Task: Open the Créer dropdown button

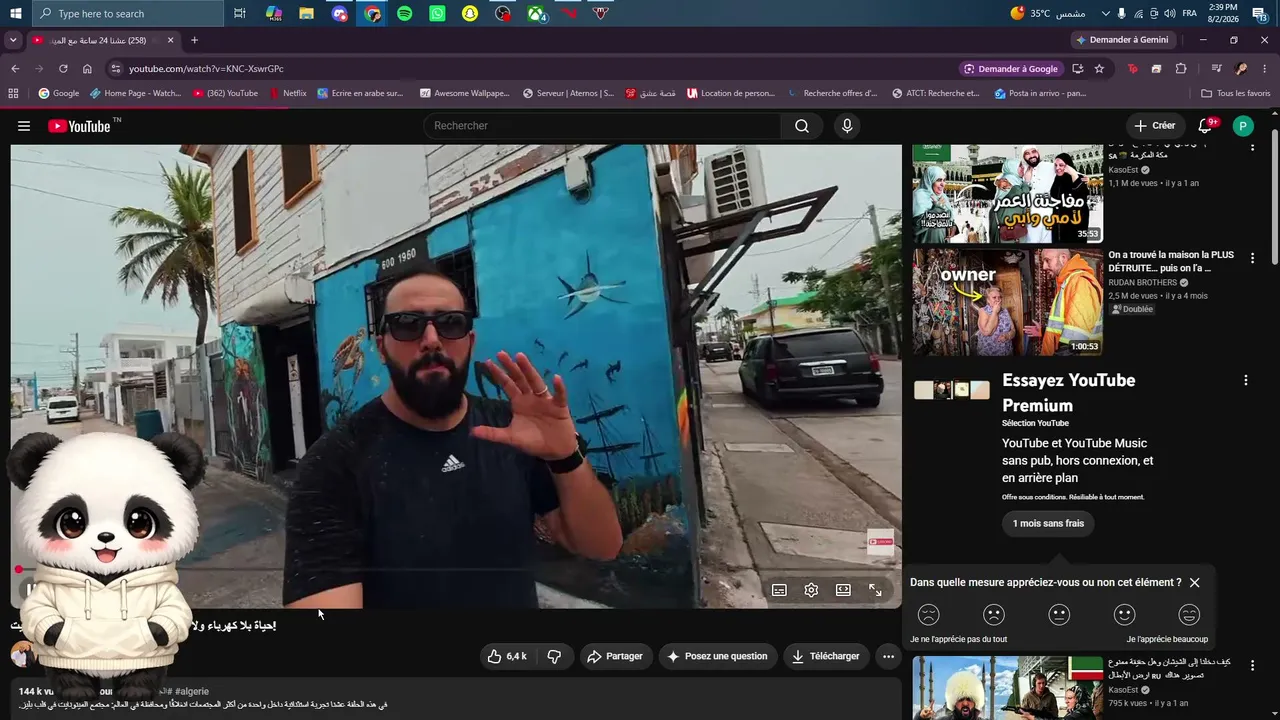Action: 1155,126
